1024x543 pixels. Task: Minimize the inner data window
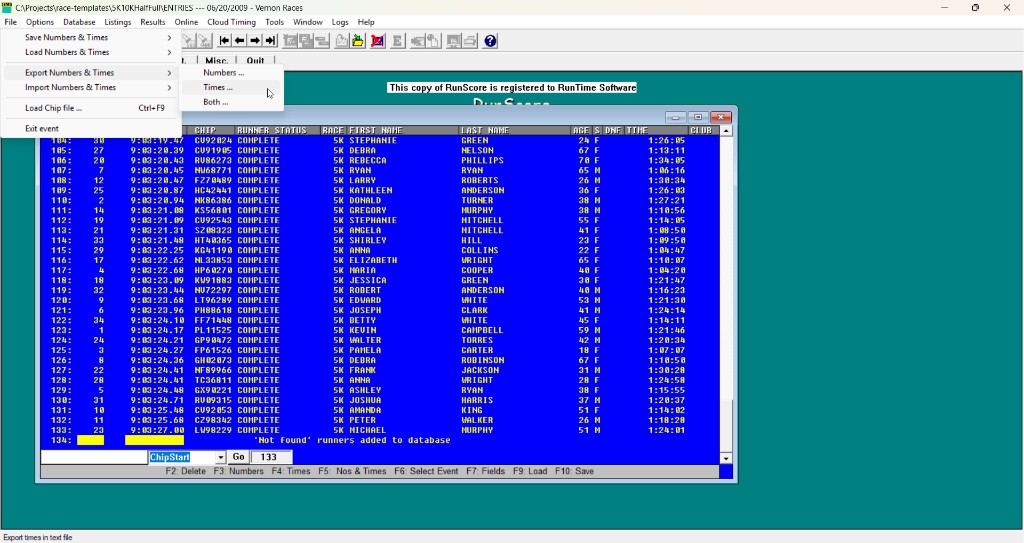[x=675, y=117]
